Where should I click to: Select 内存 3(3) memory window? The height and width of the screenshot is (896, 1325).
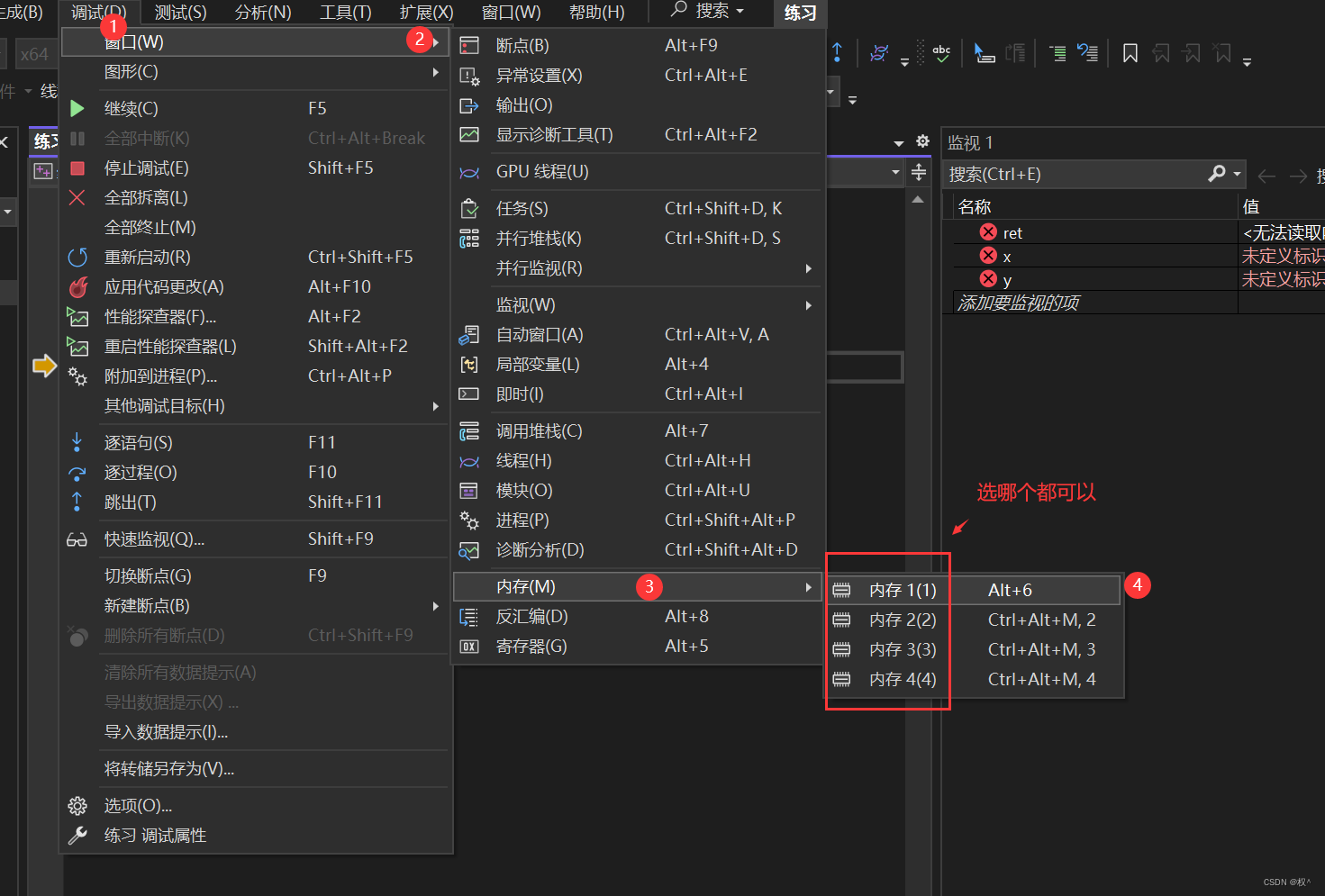pos(974,649)
